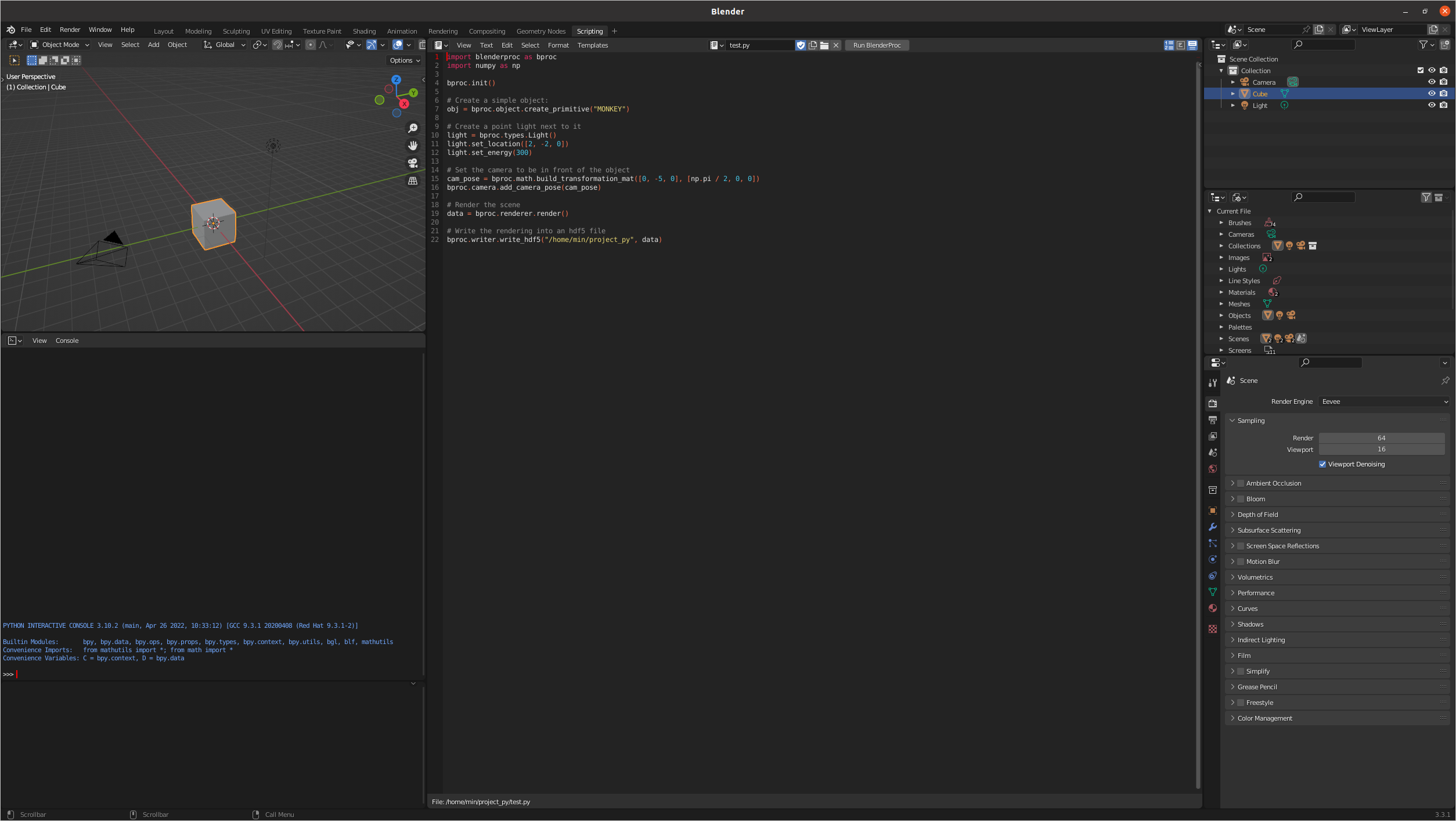Switch to the Layout workspace tab
Screen dimensions: 1456x821
(x=163, y=31)
